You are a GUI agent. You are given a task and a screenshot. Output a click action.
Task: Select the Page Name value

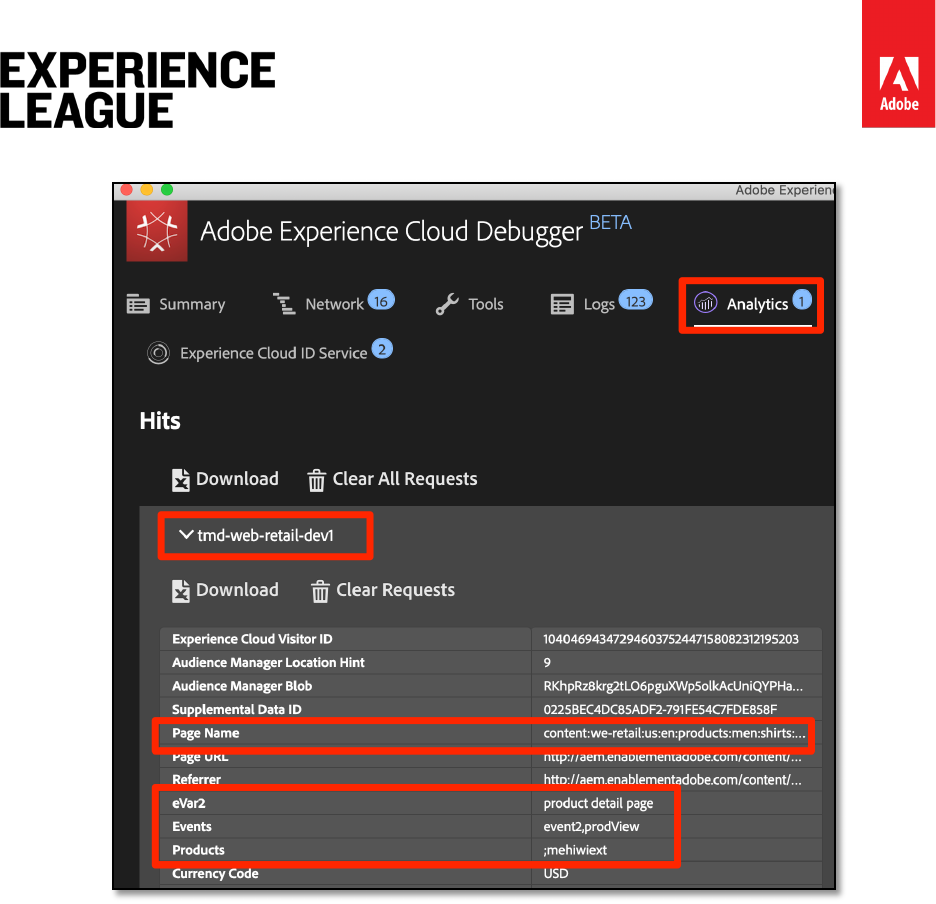(x=674, y=733)
